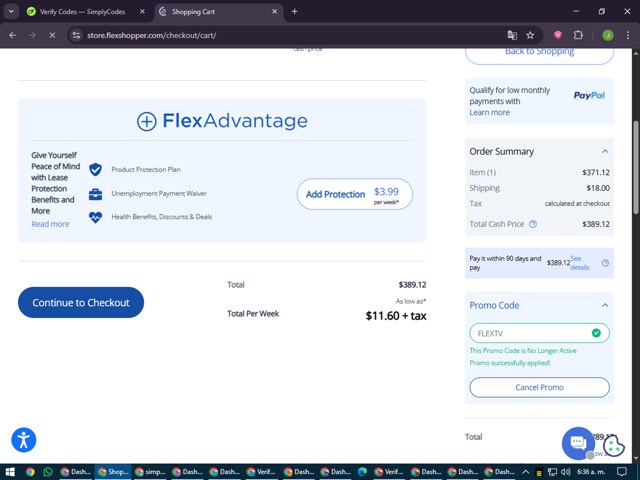This screenshot has height=480, width=640.
Task: Switch to the 'simp...' taskbar window
Action: (151, 472)
